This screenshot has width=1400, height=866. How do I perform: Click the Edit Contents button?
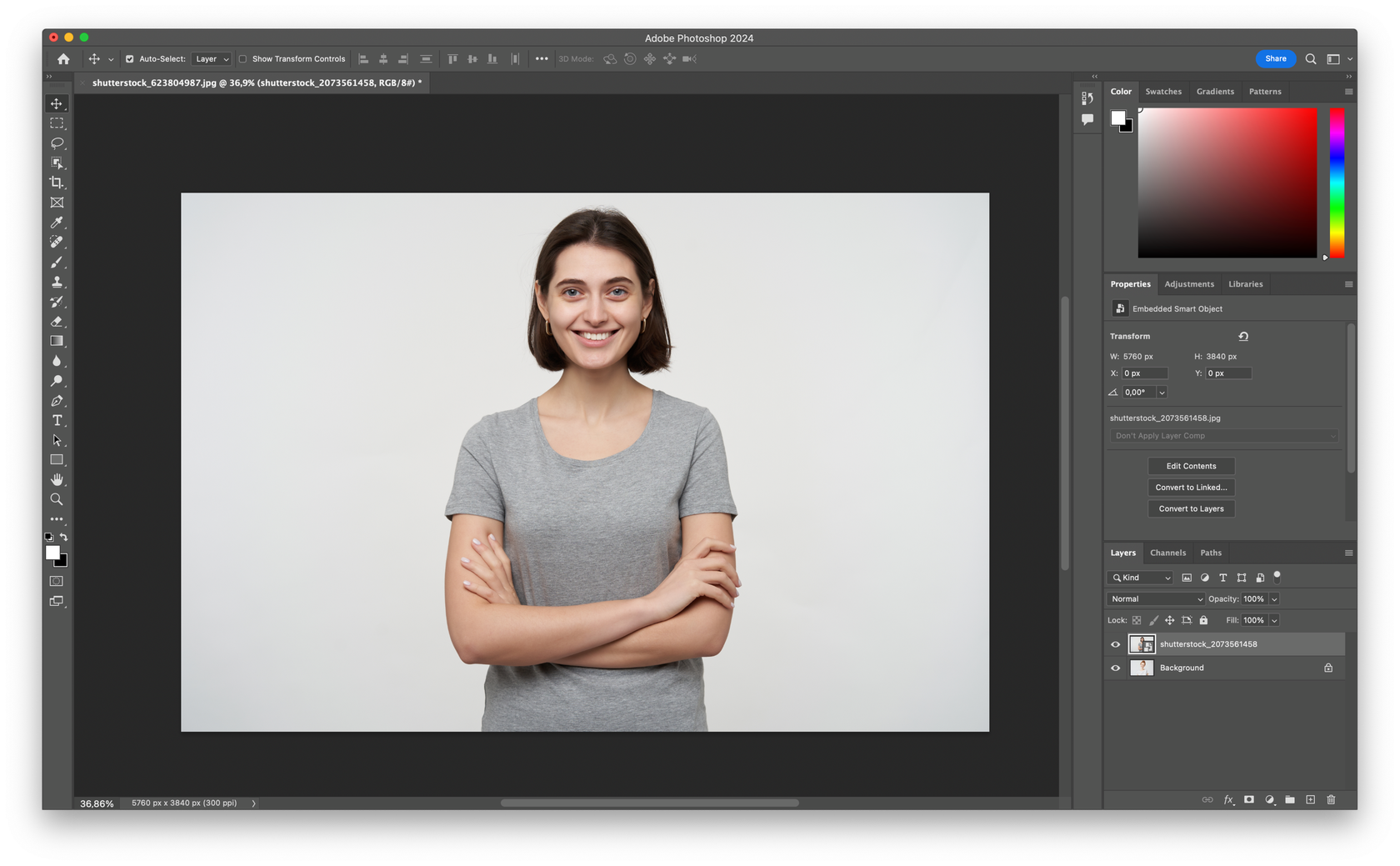point(1191,466)
